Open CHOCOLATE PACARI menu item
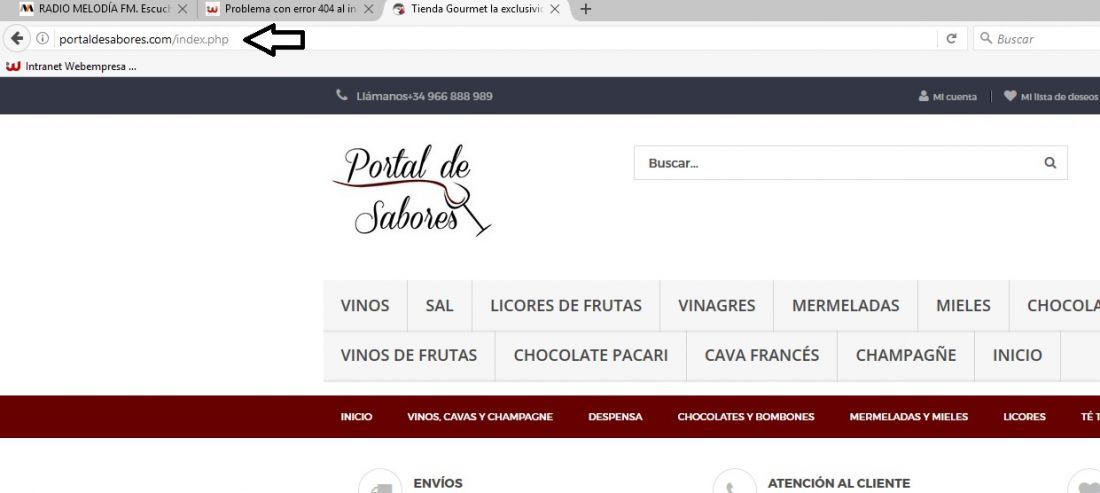 (x=591, y=356)
